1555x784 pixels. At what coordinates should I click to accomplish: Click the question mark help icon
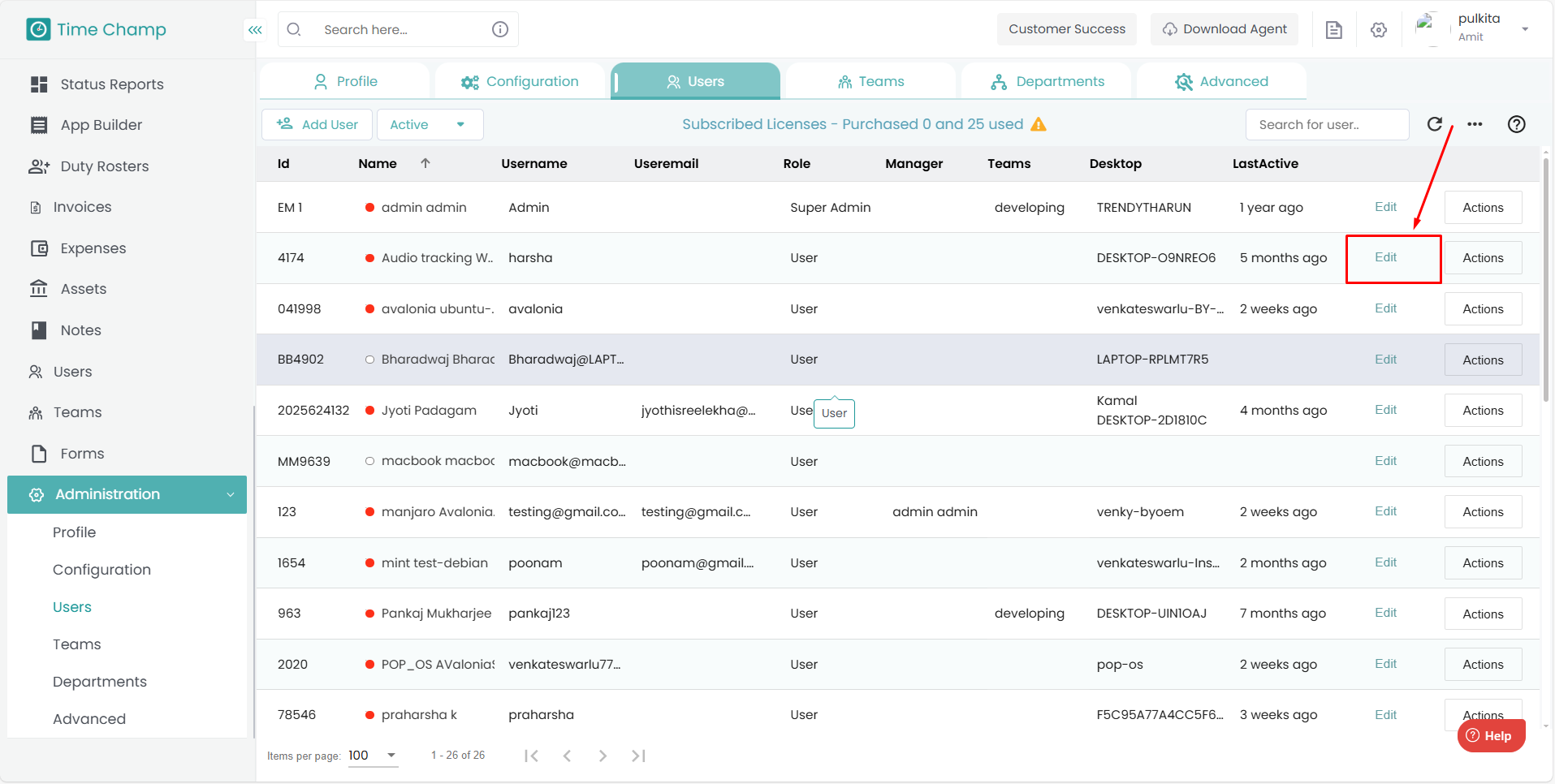click(1516, 124)
